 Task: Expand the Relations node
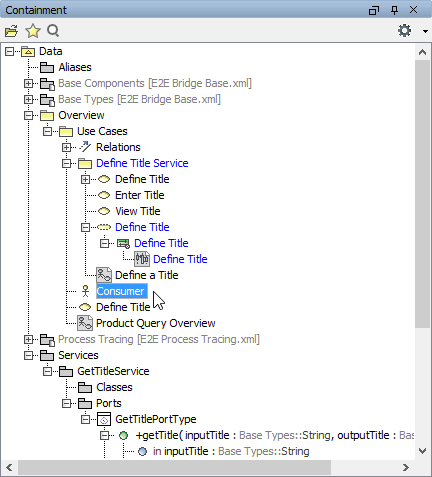point(67,147)
